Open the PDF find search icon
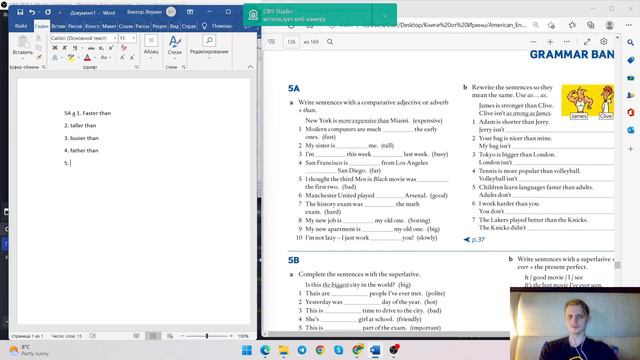 point(330,42)
